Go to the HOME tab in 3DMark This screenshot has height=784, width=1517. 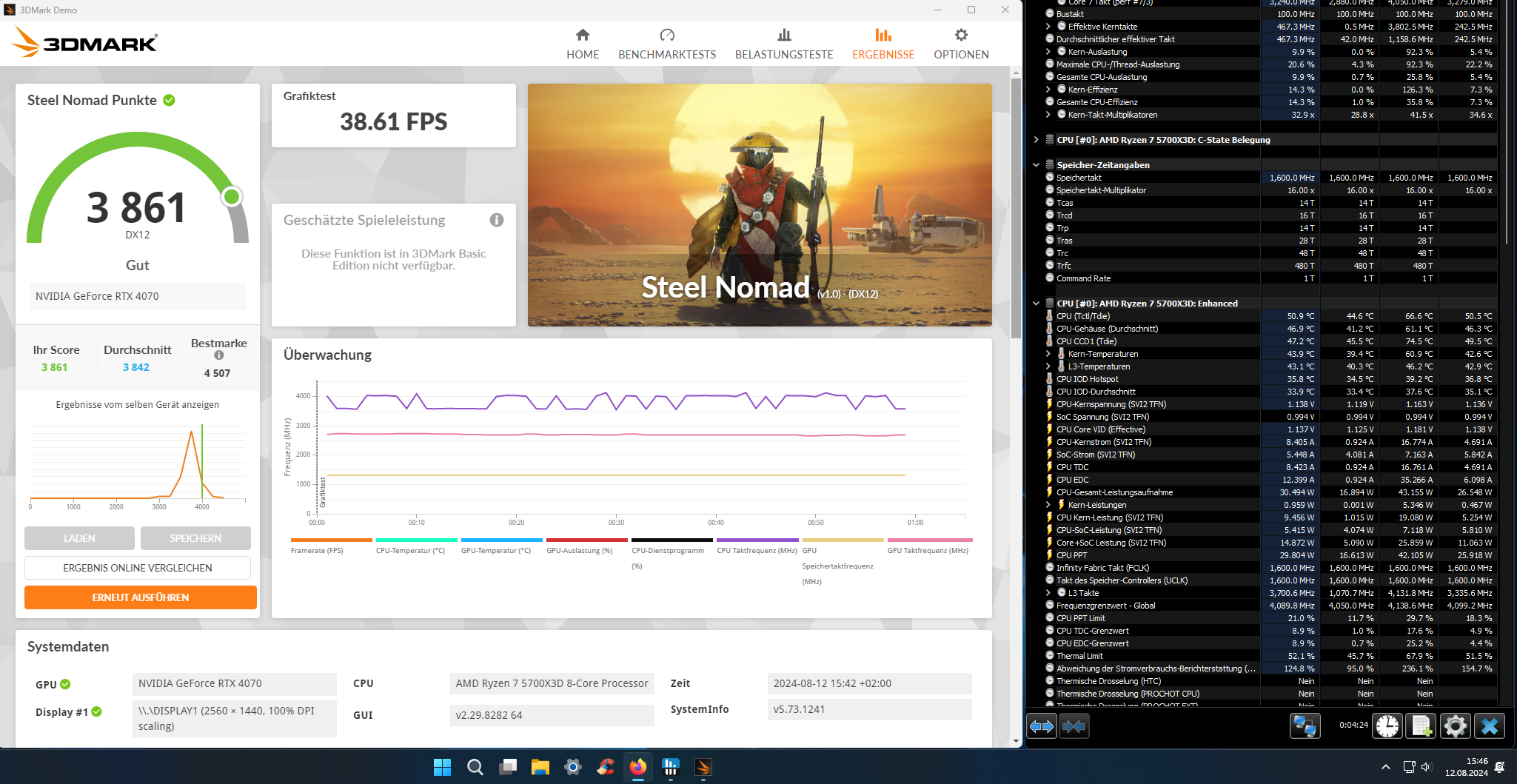pyautogui.click(x=583, y=44)
